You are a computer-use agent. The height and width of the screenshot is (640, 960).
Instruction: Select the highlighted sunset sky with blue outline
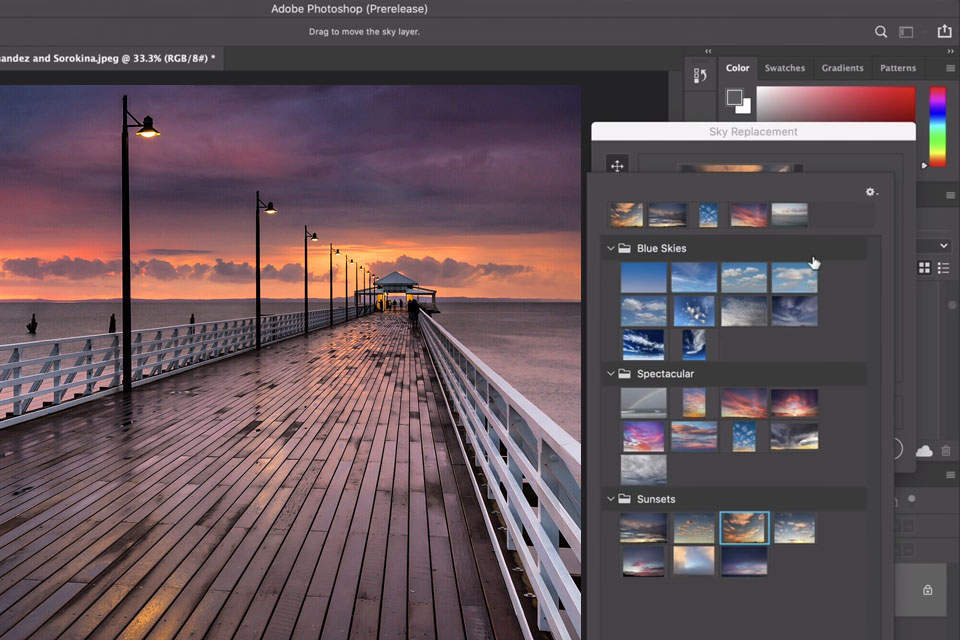pos(744,528)
